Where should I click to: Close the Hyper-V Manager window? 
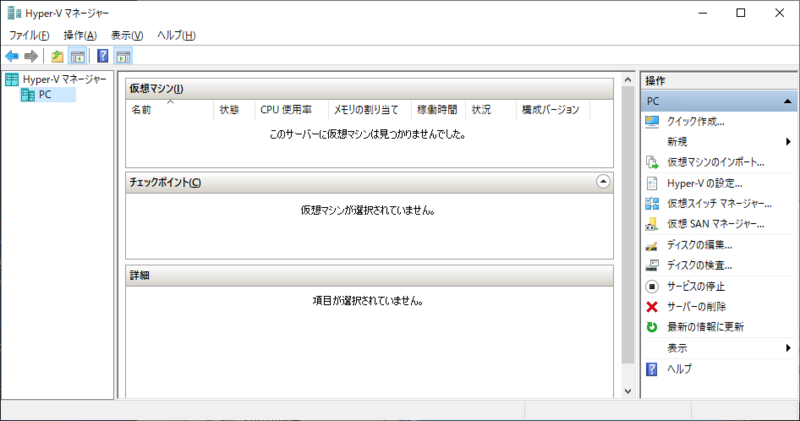coord(780,13)
